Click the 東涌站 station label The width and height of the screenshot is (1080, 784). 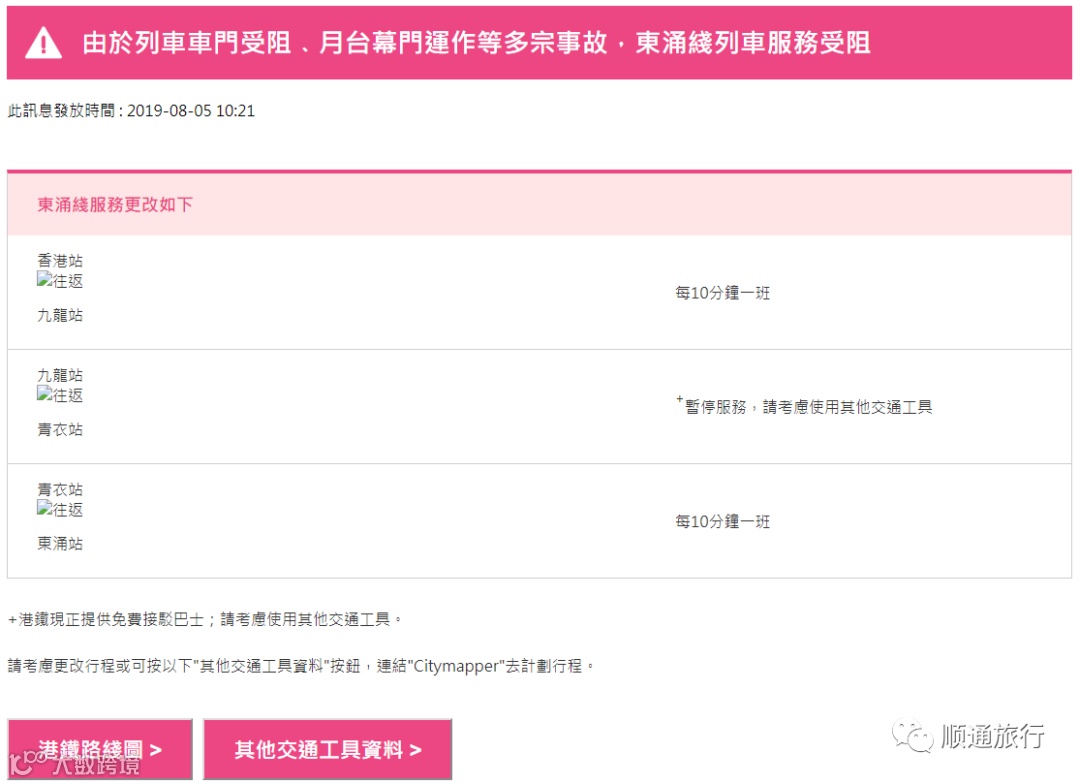[x=60, y=544]
